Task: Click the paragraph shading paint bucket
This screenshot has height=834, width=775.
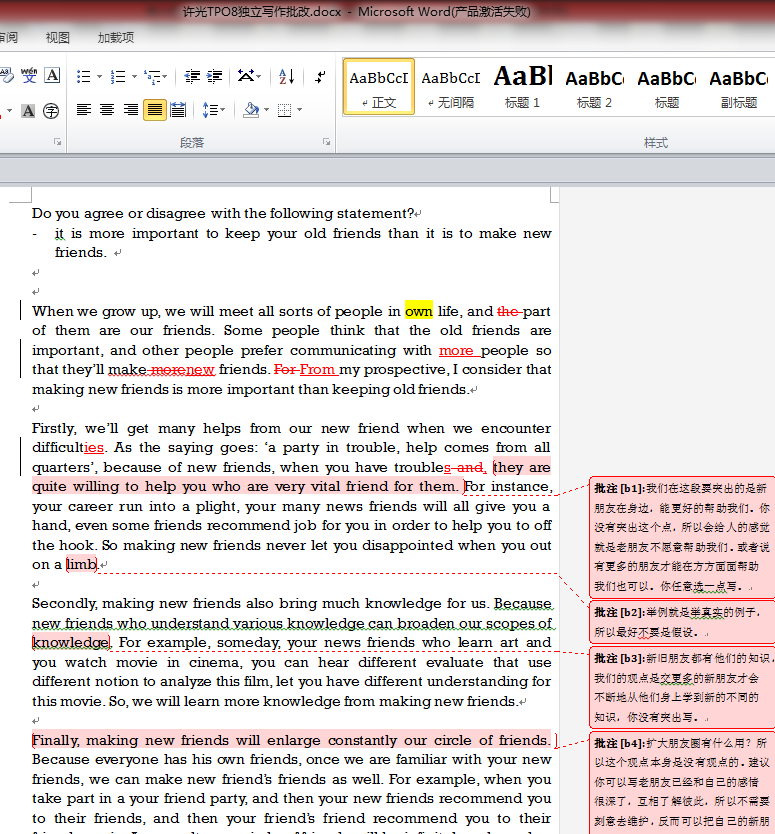Action: [x=251, y=110]
